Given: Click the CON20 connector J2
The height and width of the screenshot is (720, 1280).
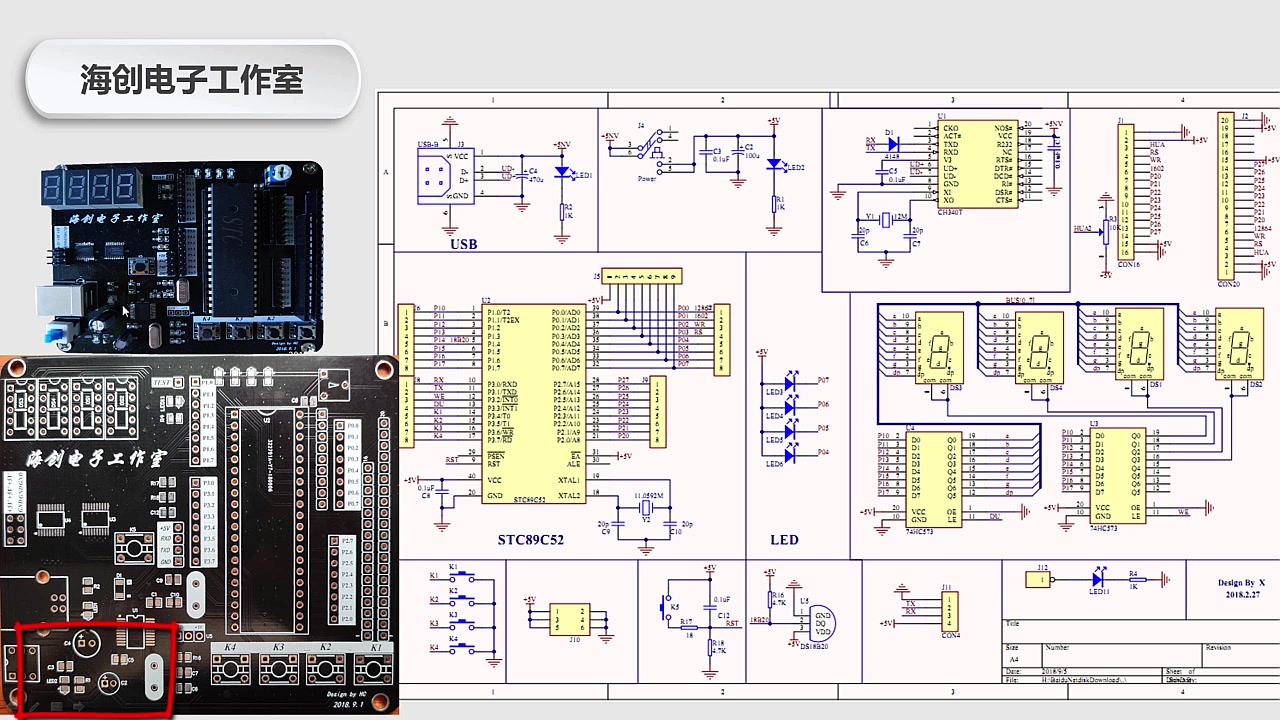Looking at the screenshot, I should click(1226, 197).
